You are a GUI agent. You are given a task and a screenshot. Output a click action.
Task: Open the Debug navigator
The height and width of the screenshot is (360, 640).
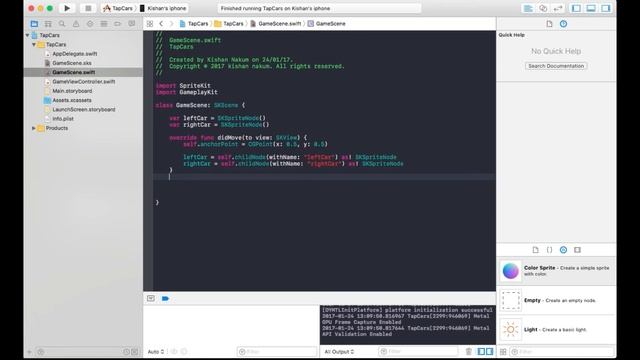[x=104, y=24]
